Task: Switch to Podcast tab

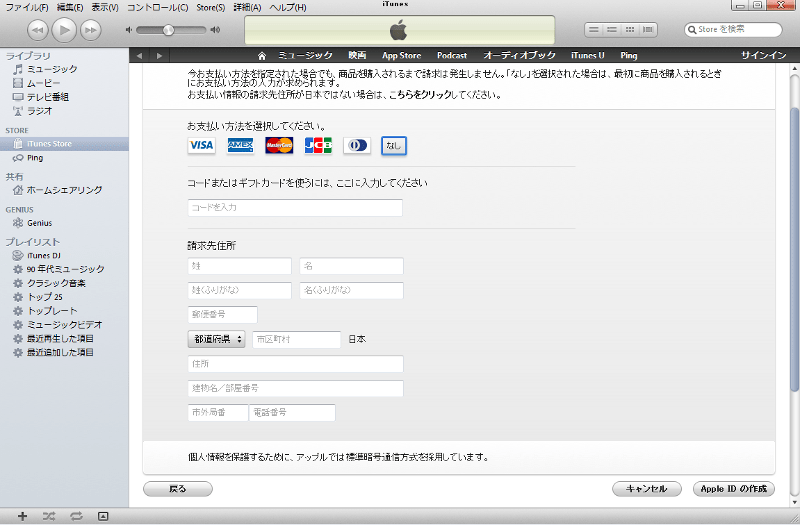Action: [452, 56]
